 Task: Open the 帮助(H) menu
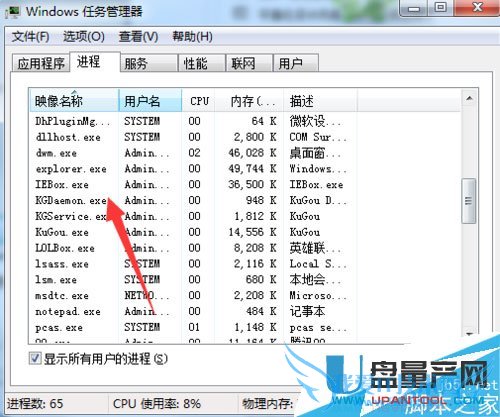(x=192, y=36)
